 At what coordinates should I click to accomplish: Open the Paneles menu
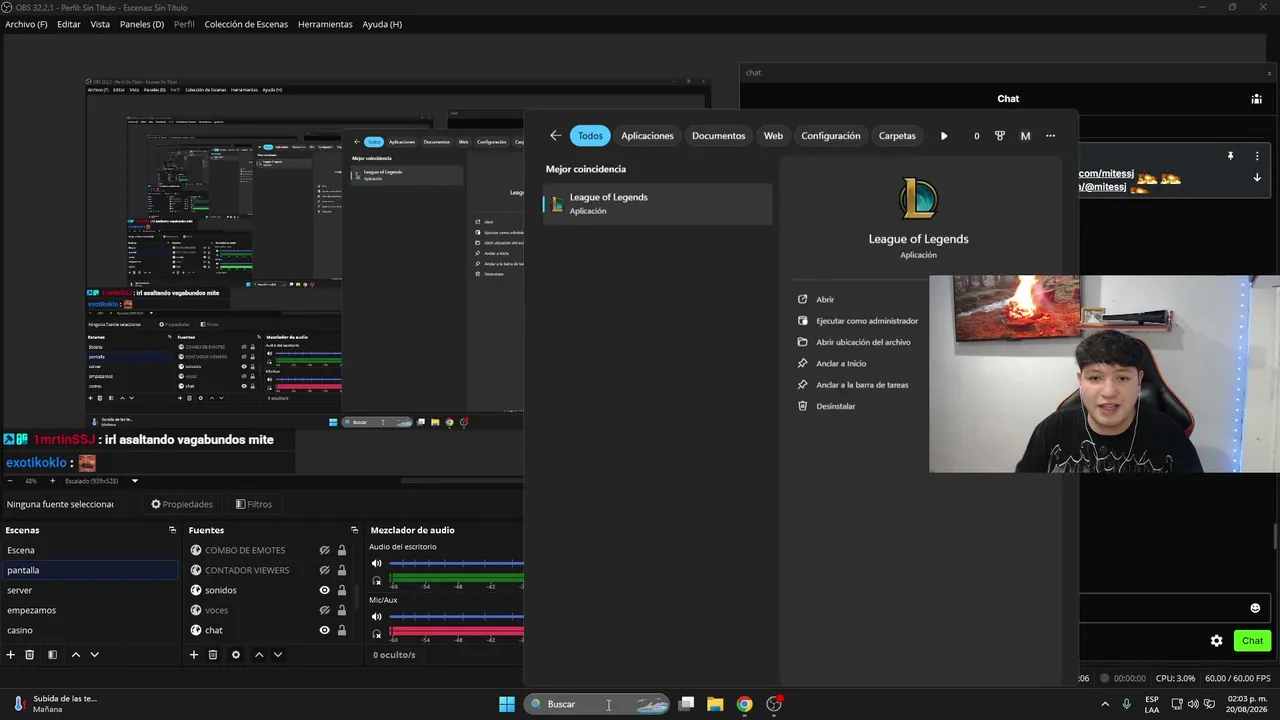(142, 24)
